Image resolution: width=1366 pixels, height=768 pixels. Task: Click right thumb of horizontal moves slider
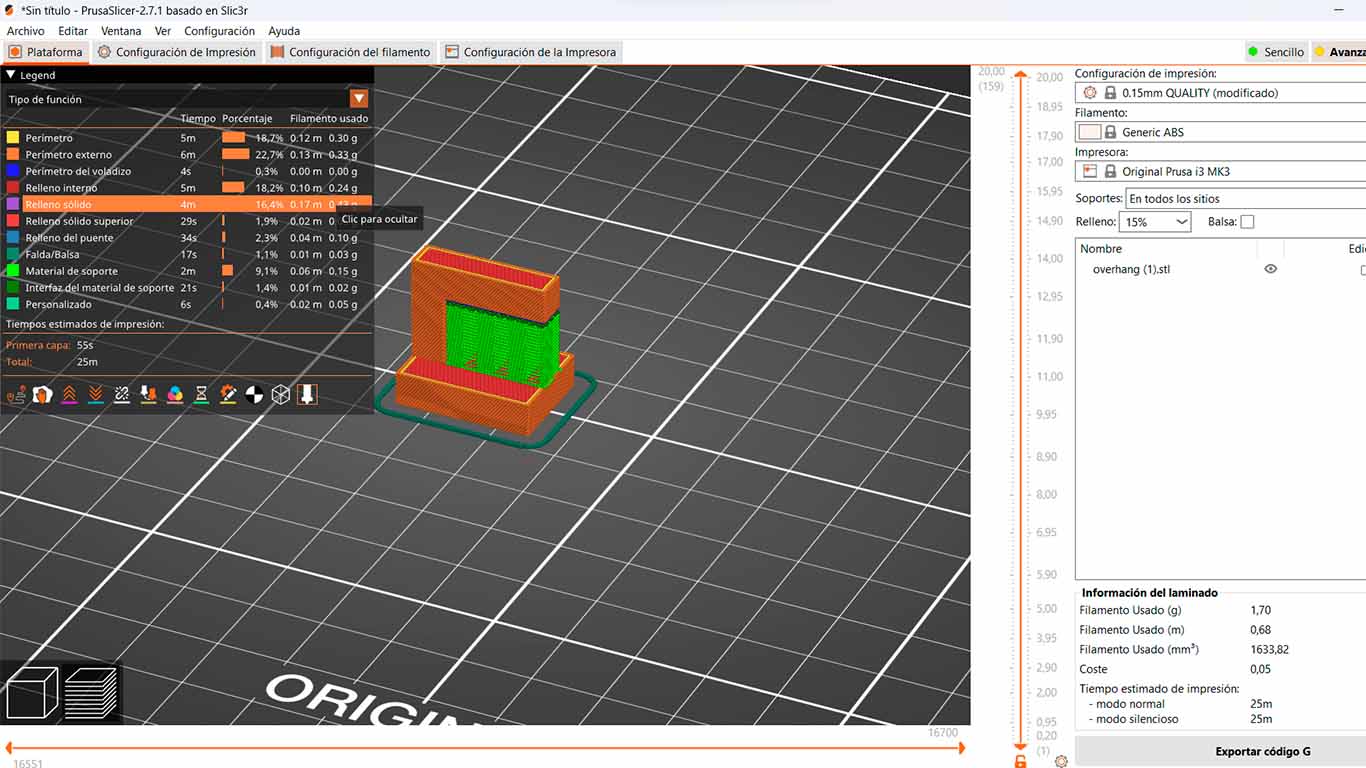coord(962,748)
